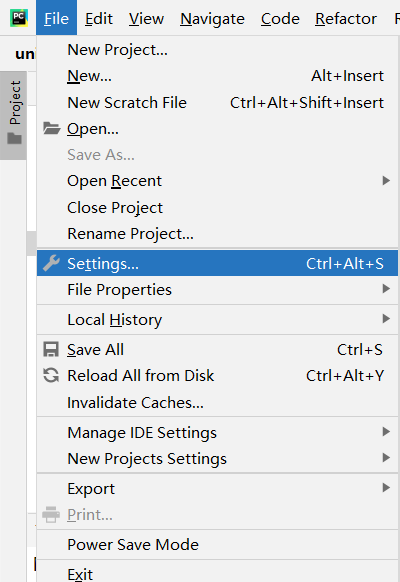Screen dimensions: 400x582
Task: Expand the File Properties submenu arrow
Action: click(x=386, y=289)
